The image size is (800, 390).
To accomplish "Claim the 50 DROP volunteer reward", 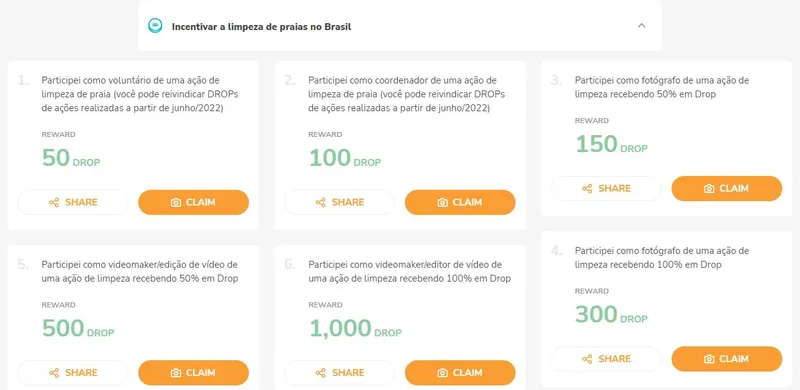I will [x=193, y=202].
